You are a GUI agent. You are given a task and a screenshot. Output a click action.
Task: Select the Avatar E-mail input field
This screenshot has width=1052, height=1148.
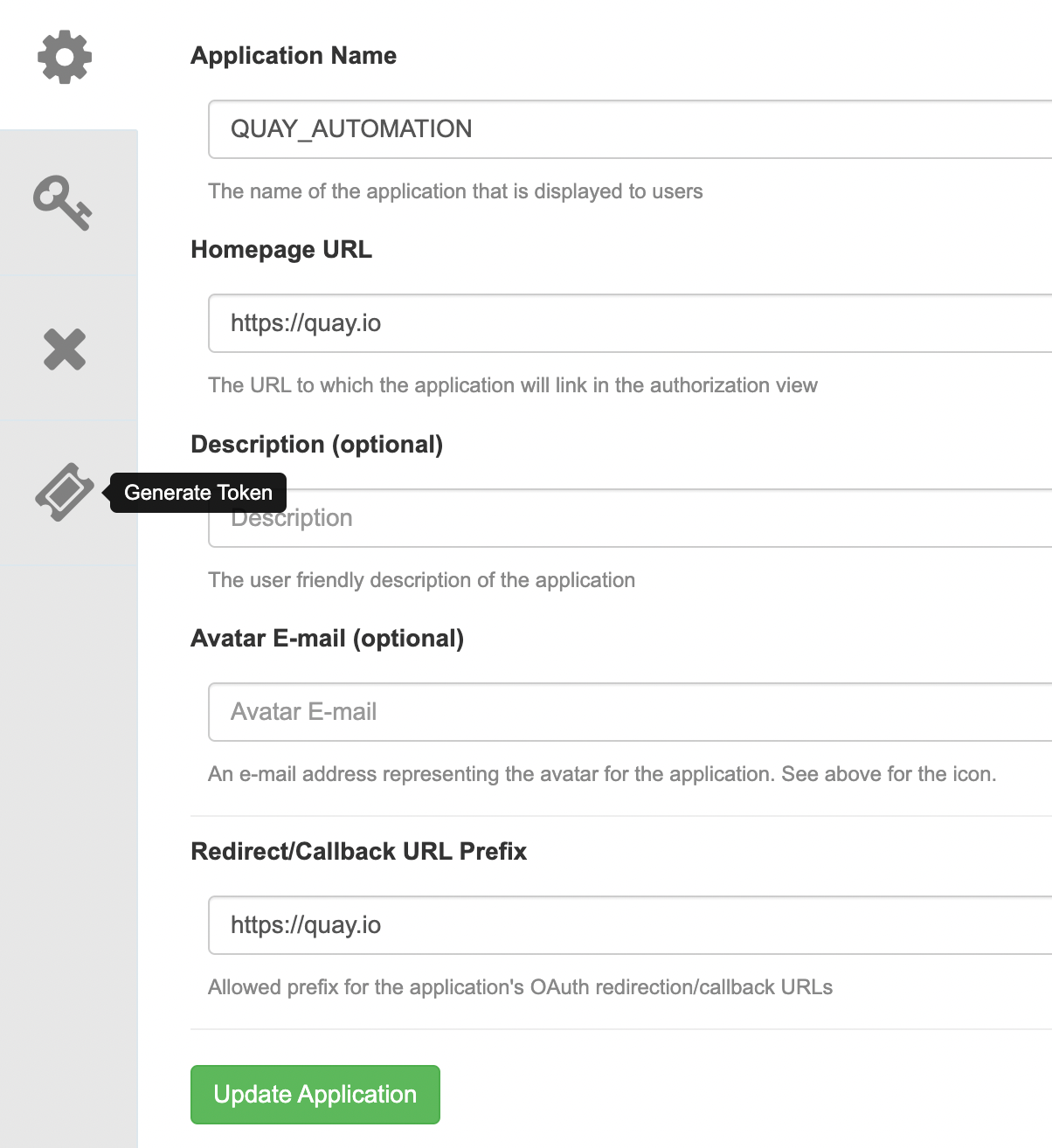(x=630, y=712)
